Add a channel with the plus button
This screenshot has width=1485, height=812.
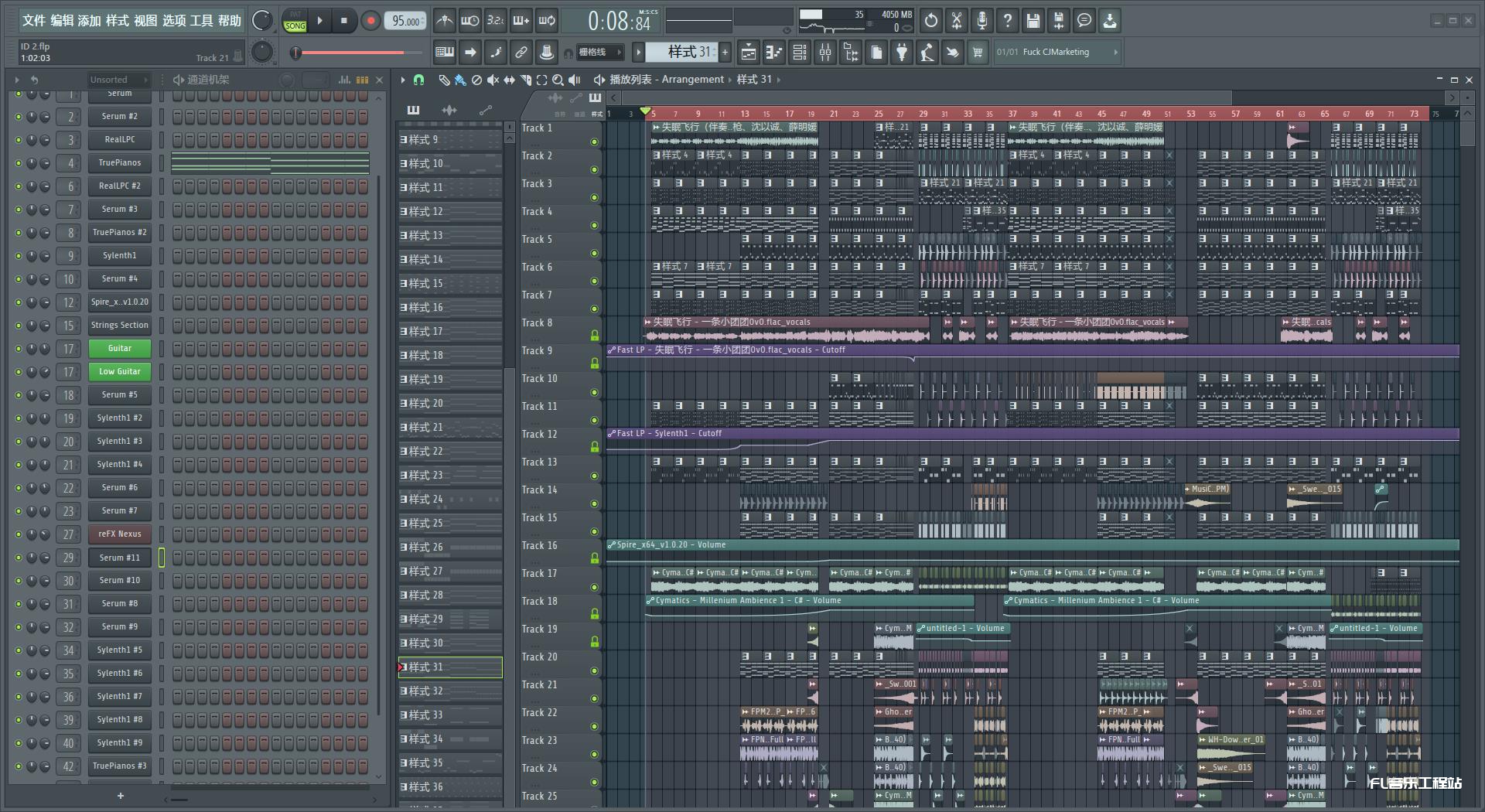coord(120,796)
